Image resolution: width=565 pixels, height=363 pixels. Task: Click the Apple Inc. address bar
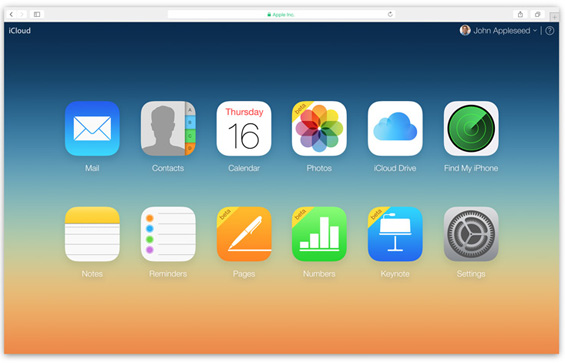[281, 14]
